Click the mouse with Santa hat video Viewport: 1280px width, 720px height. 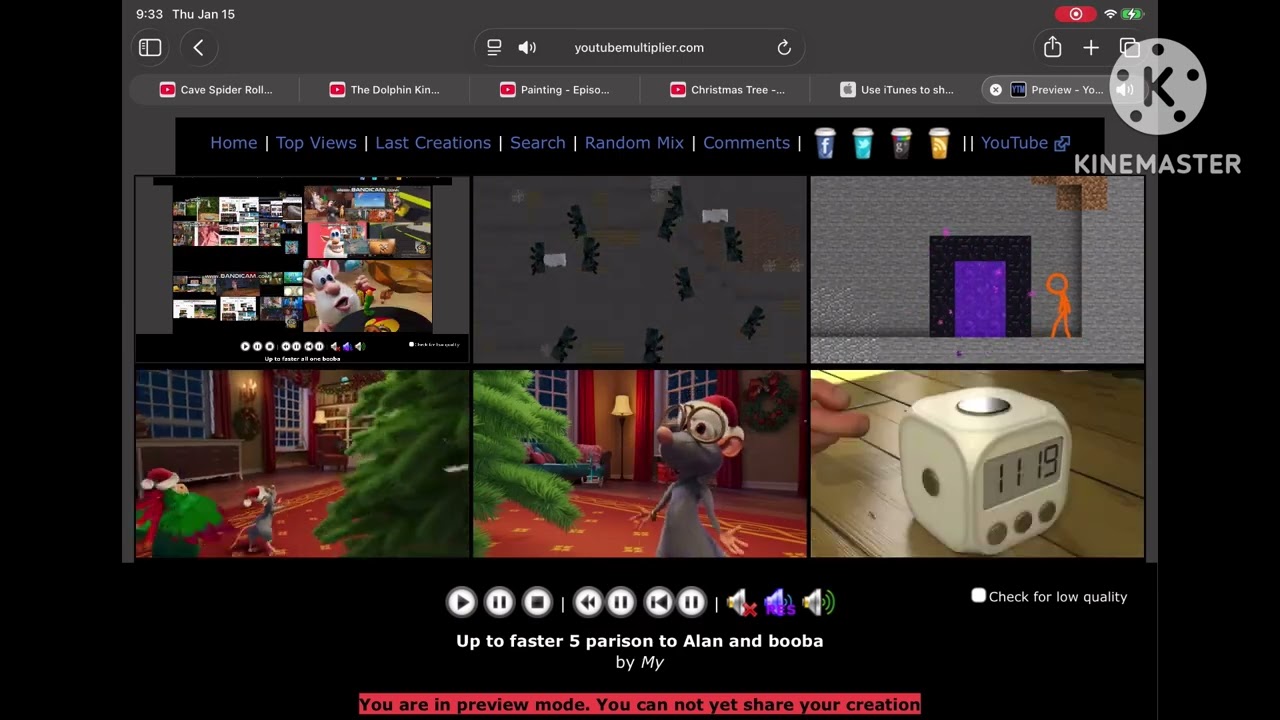tap(640, 464)
